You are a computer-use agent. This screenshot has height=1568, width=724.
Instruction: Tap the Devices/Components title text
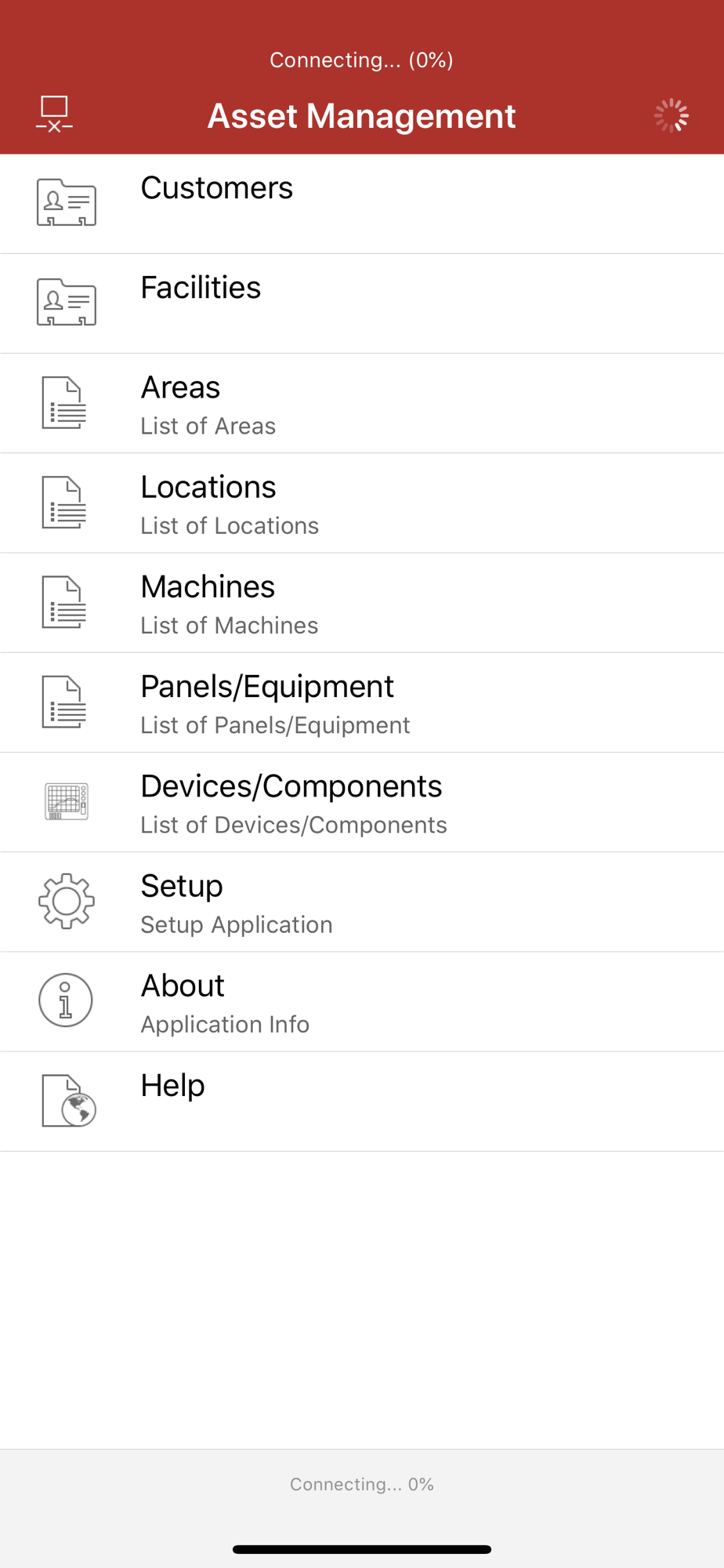[291, 786]
